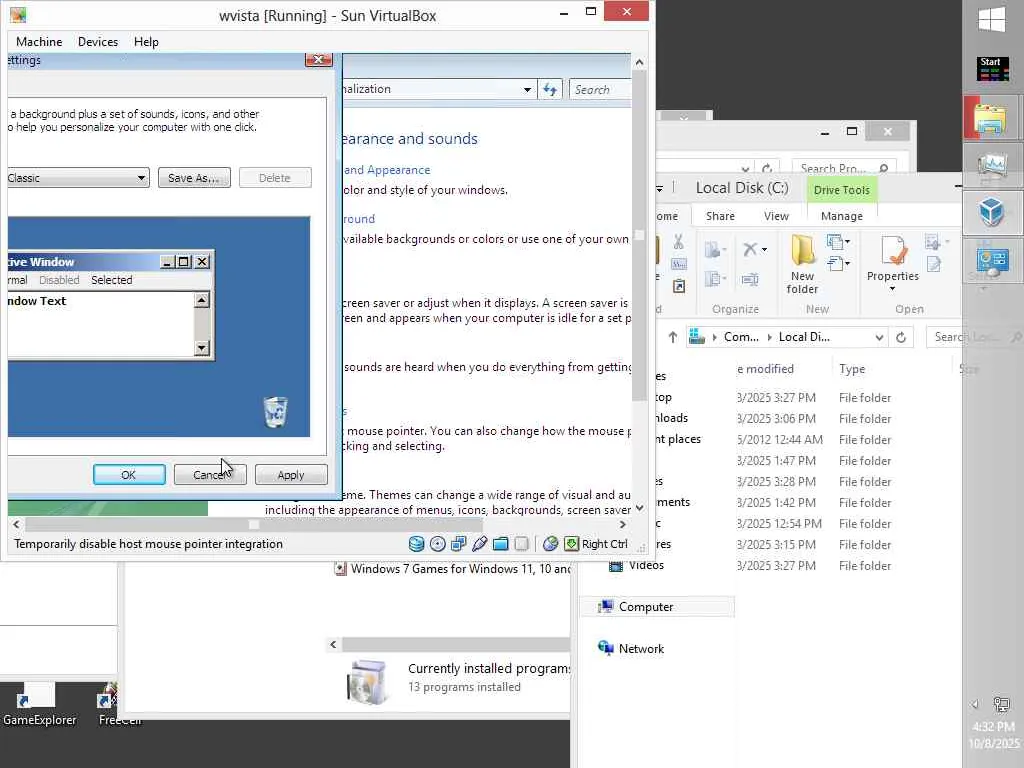
Task: Open Window Color and Appearance link
Action: click(x=387, y=170)
